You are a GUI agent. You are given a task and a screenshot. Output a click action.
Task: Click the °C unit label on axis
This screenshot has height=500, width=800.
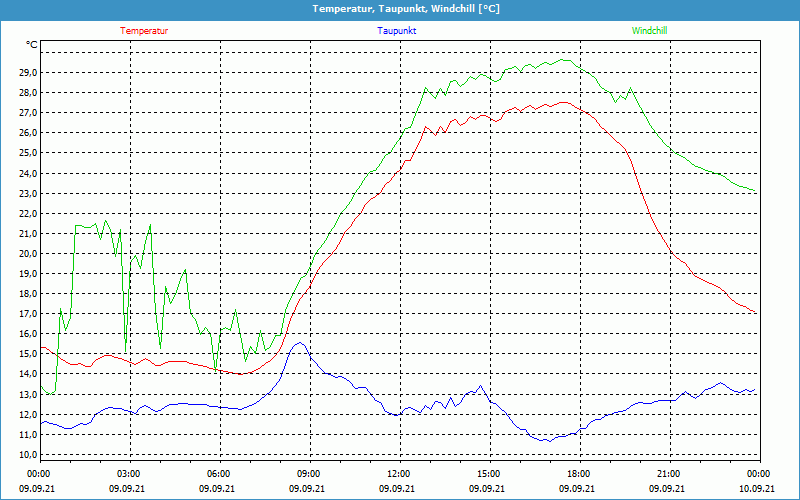pos(31,45)
